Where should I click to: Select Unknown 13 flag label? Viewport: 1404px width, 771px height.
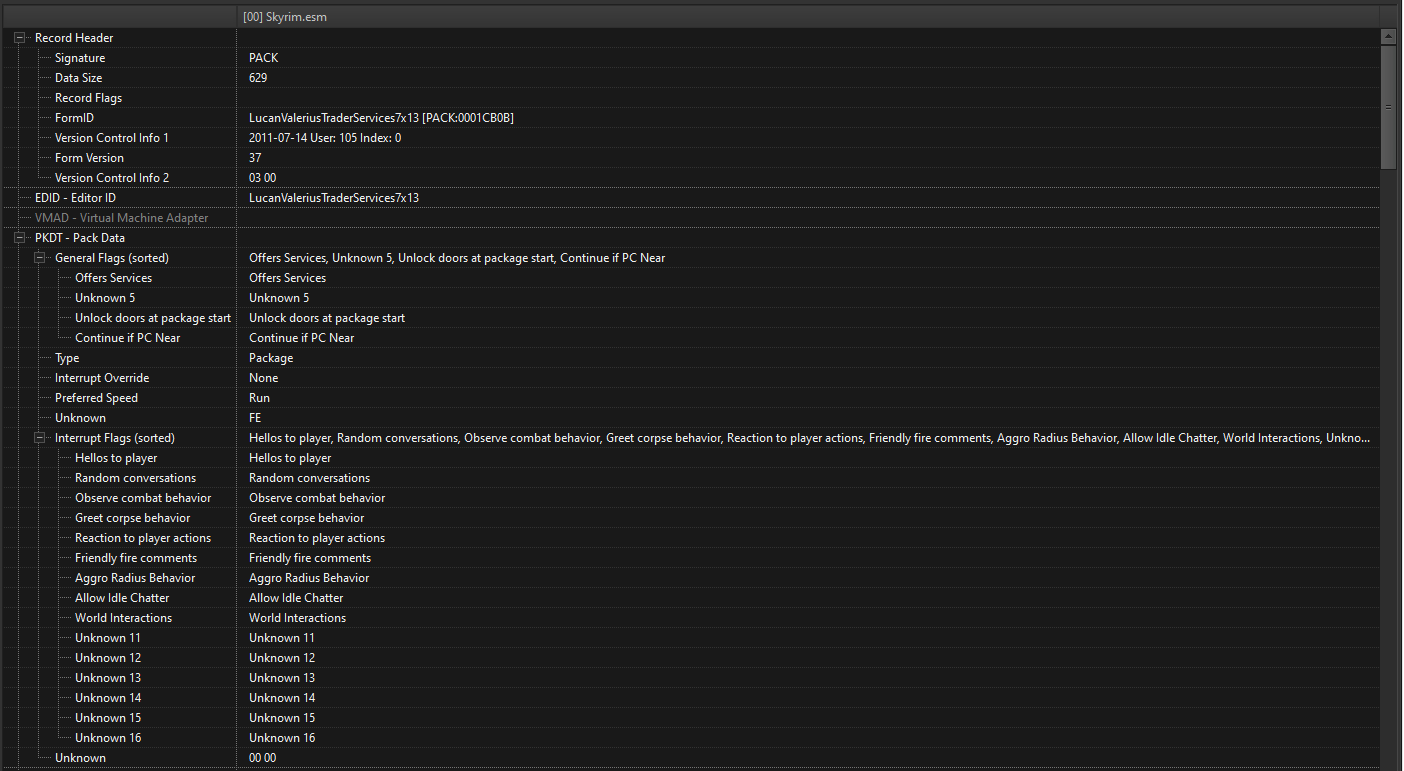(108, 678)
